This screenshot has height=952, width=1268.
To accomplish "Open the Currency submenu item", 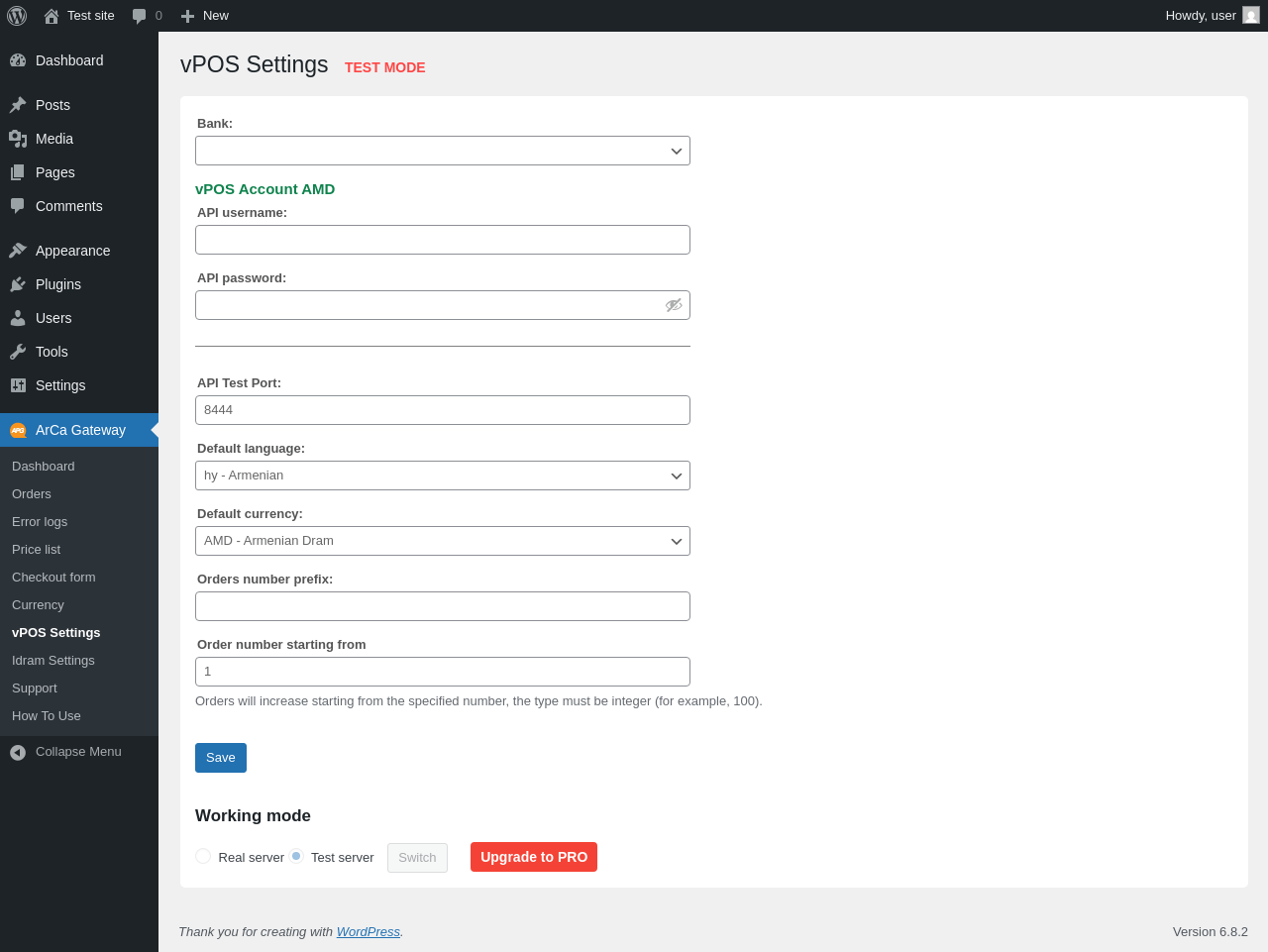I will [38, 605].
